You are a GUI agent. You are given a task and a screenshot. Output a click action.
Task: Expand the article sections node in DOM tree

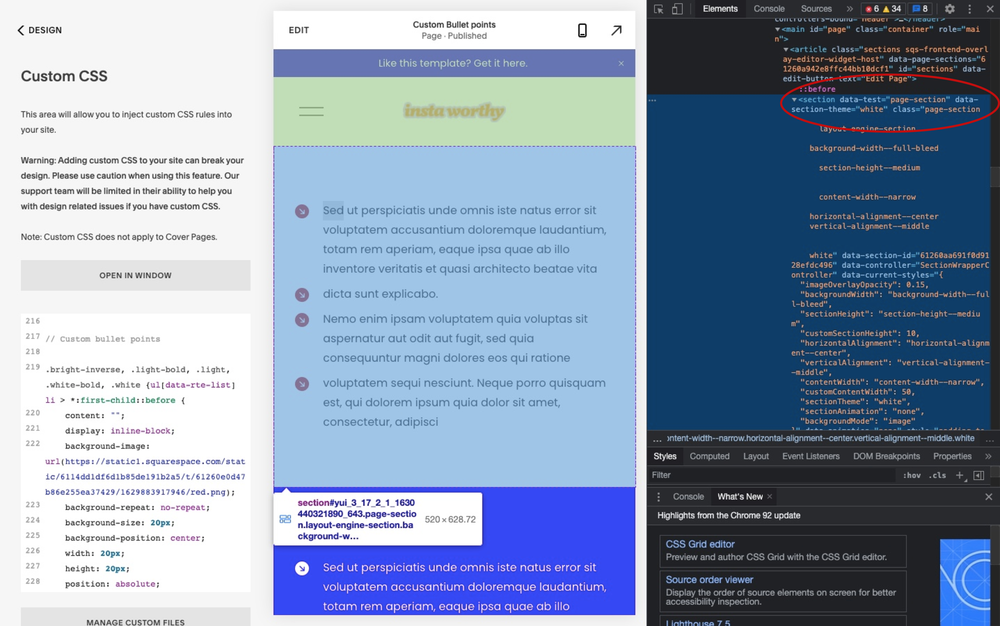coord(787,49)
